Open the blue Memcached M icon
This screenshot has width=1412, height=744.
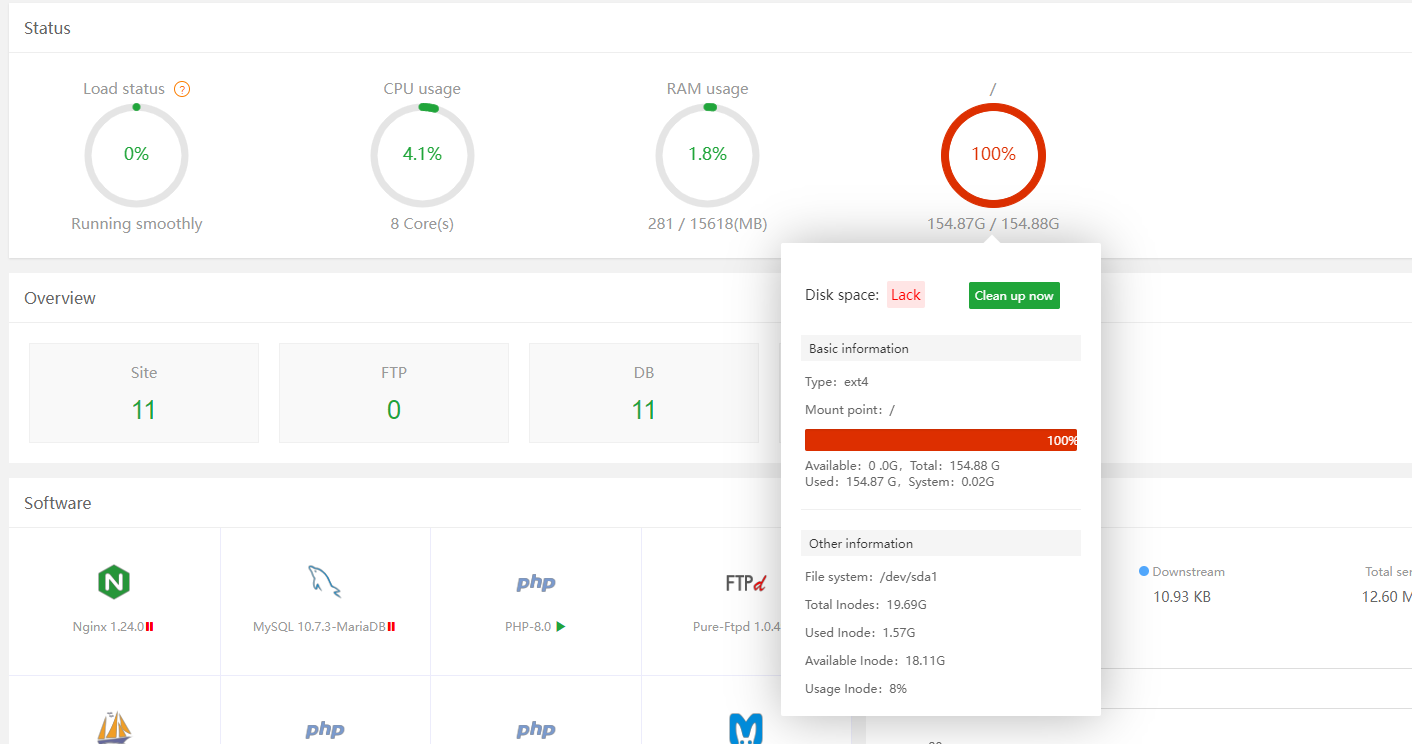[x=746, y=728]
